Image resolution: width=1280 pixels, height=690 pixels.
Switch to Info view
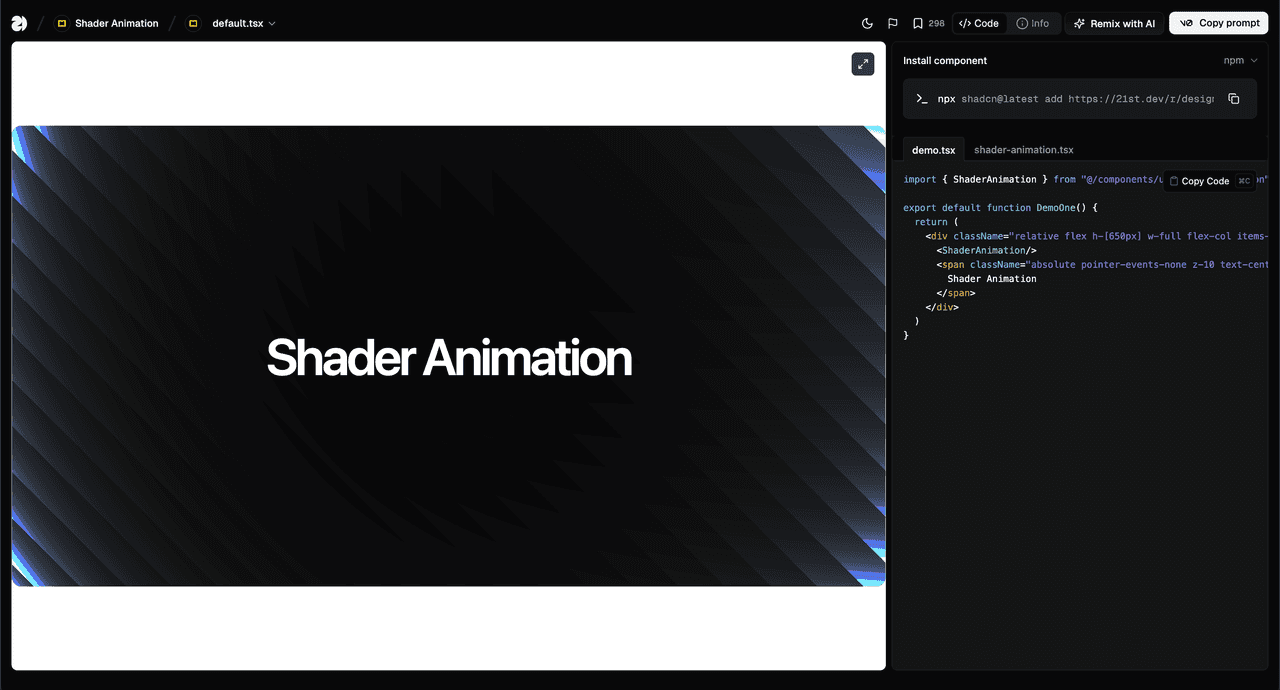(1033, 23)
